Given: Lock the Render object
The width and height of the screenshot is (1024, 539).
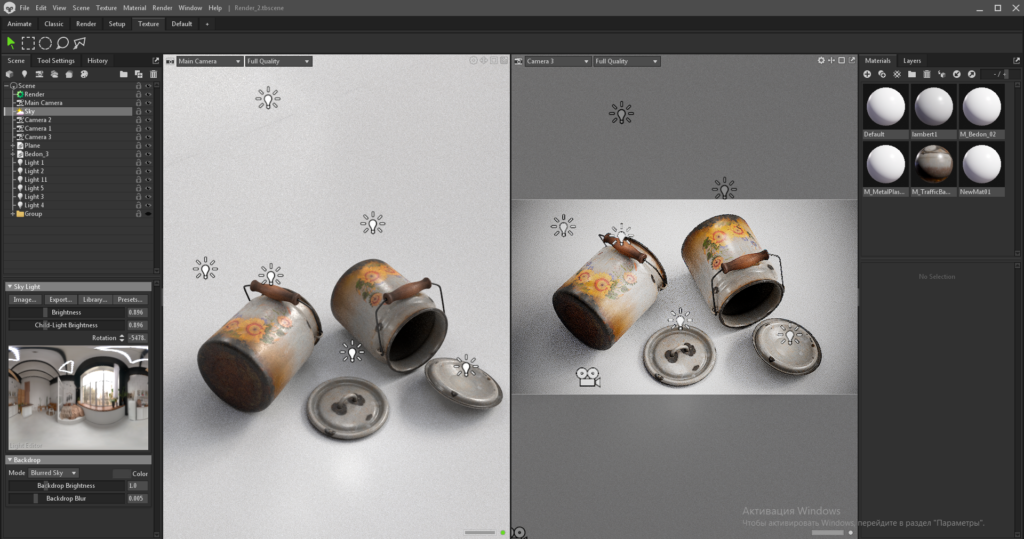Looking at the screenshot, I should click(138, 95).
